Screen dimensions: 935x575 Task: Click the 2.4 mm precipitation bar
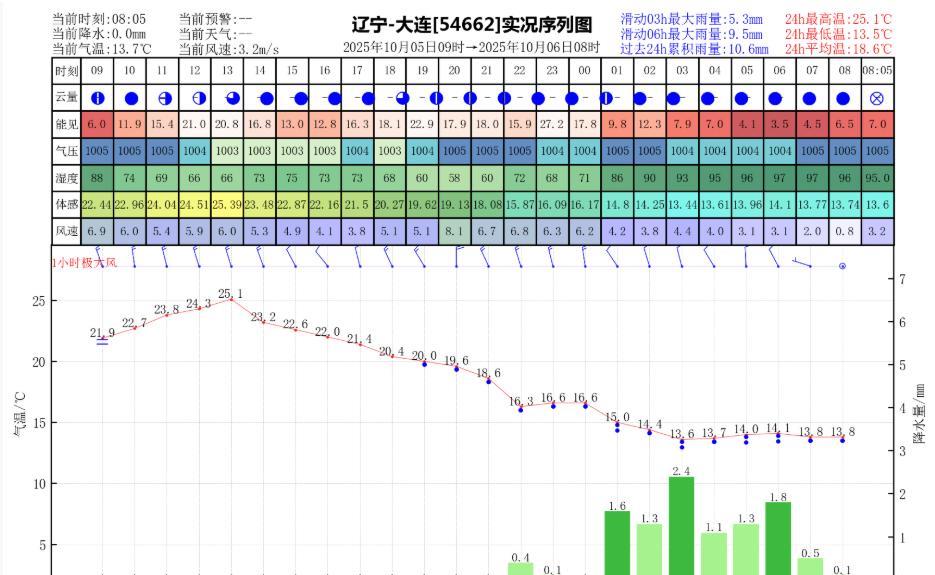point(682,526)
